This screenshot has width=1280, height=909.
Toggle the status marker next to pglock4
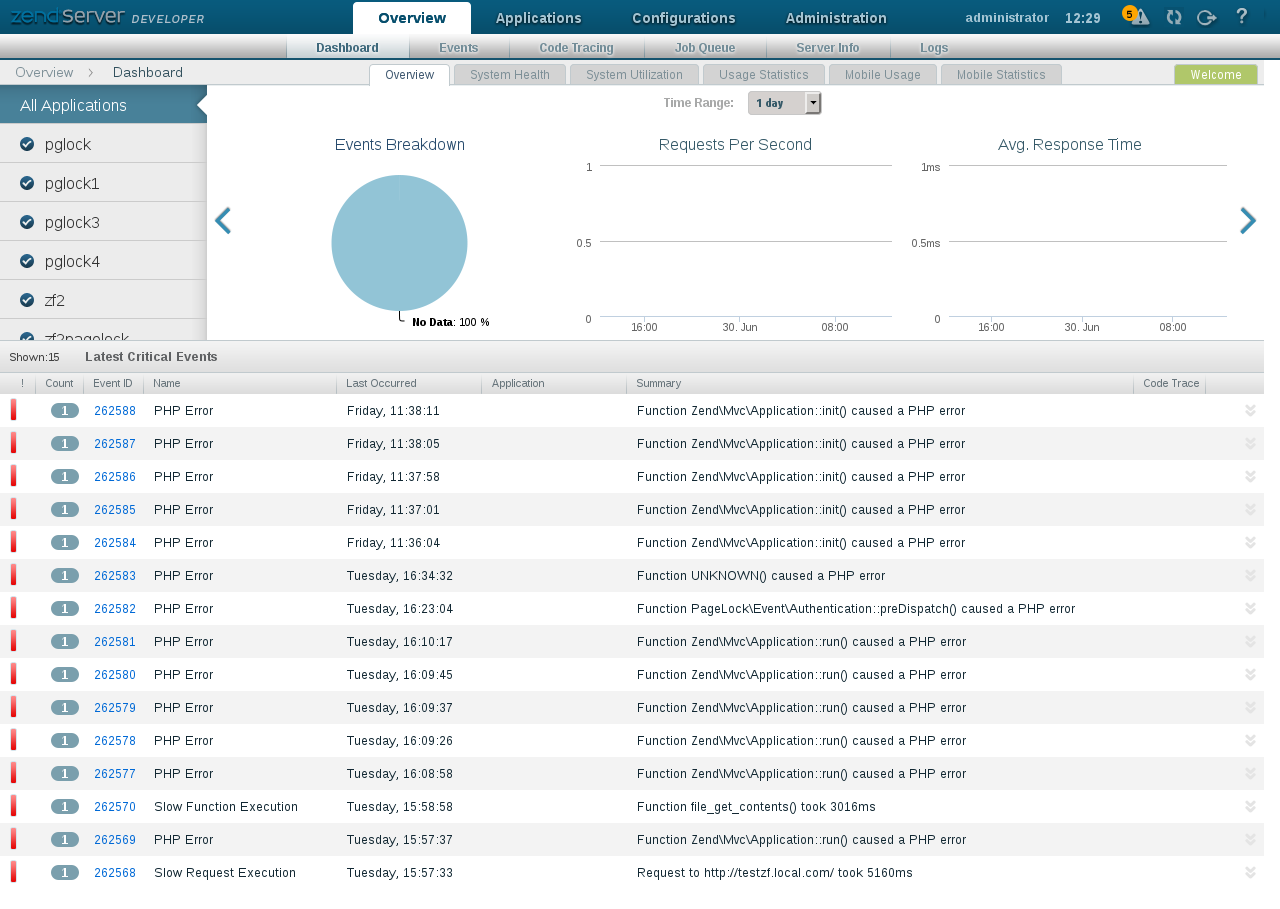pyautogui.click(x=27, y=260)
